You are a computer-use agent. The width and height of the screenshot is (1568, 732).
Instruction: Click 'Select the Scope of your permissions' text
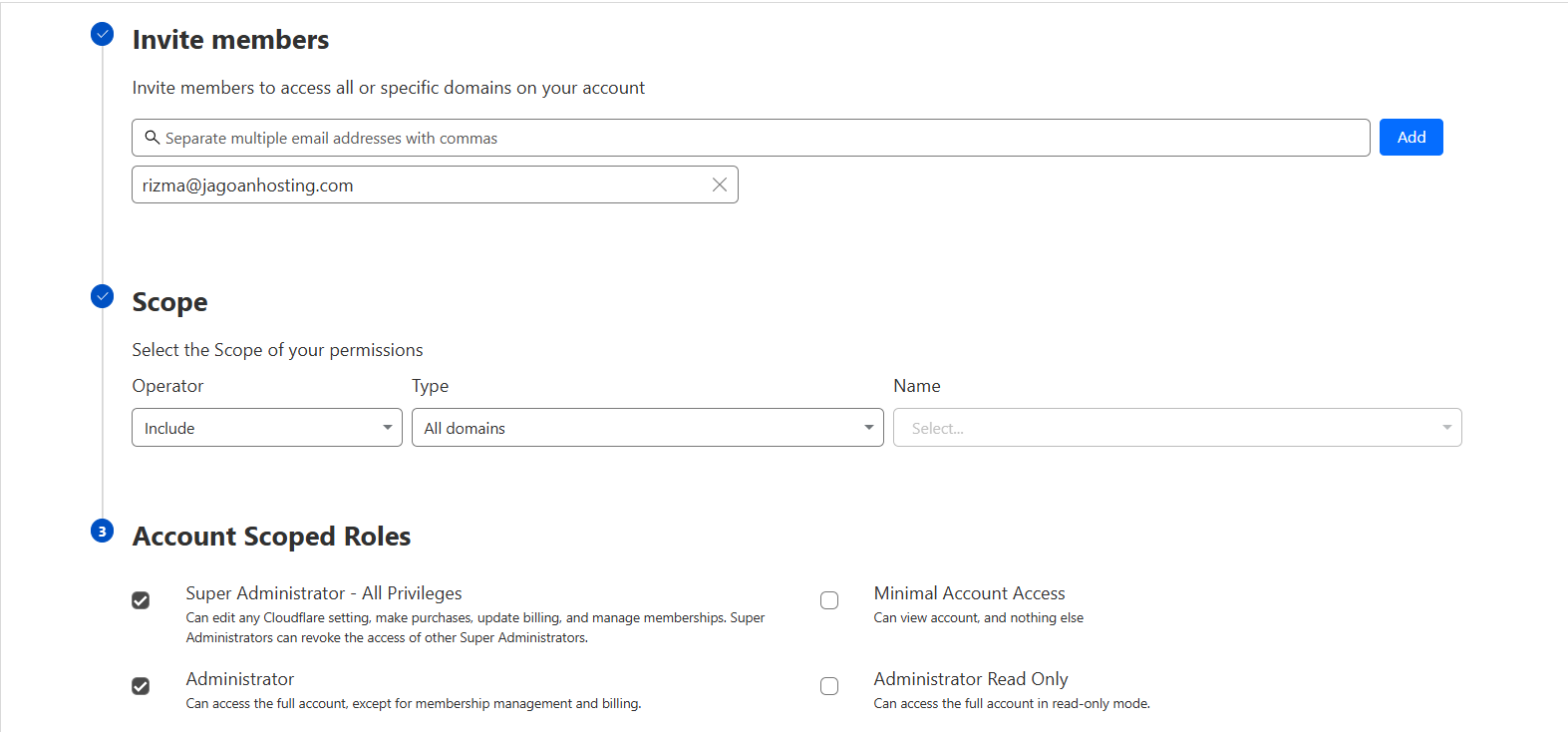tap(277, 350)
